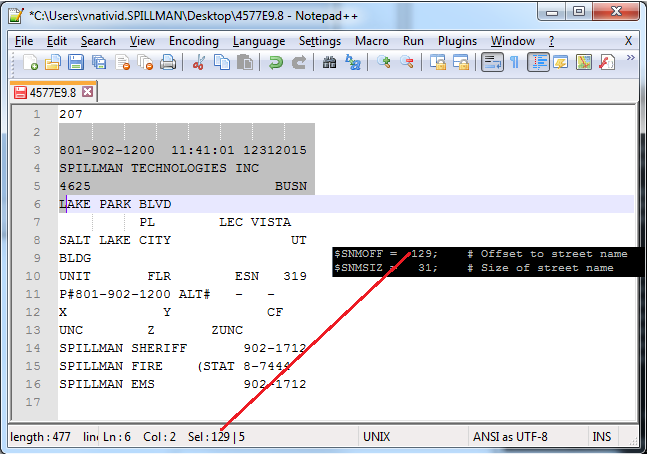Image resolution: width=647 pixels, height=454 pixels.
Task: Open the ? help menu
Action: point(551,41)
